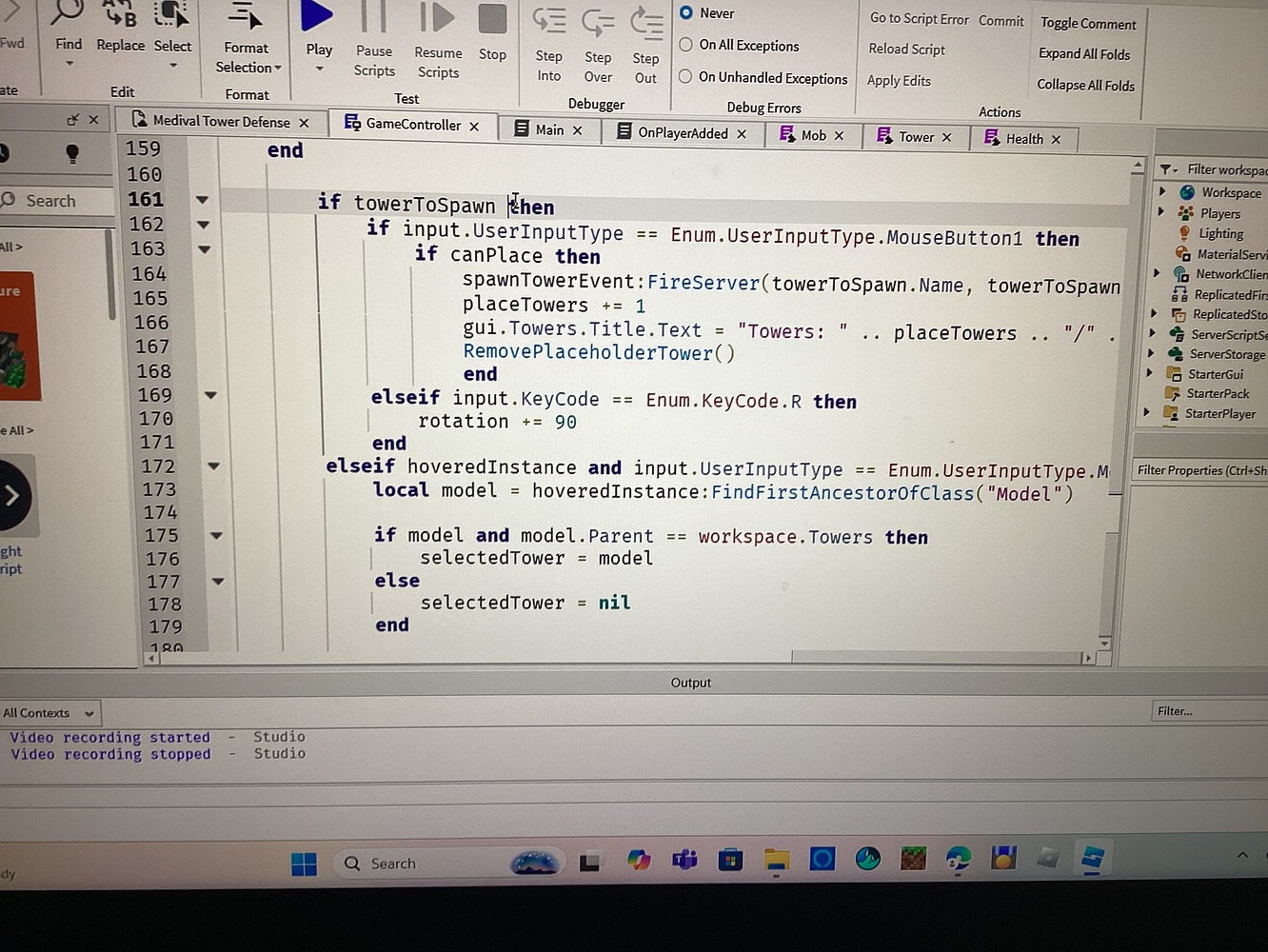Switch to the Tower script tab
This screenshot has width=1268, height=952.
pyautogui.click(x=915, y=136)
